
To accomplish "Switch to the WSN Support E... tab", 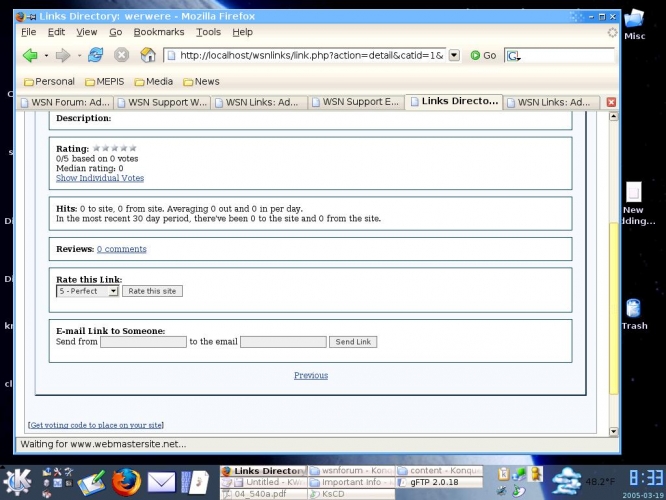I will click(x=356, y=102).
